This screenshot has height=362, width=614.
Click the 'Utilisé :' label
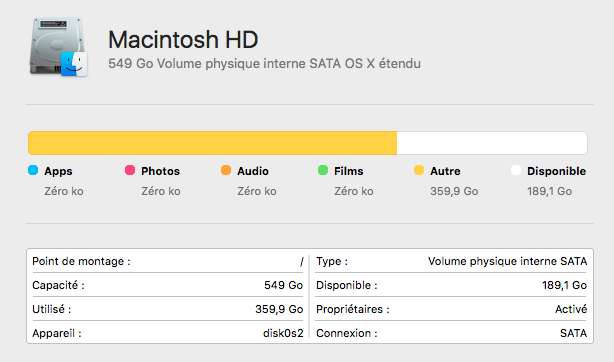point(52,309)
